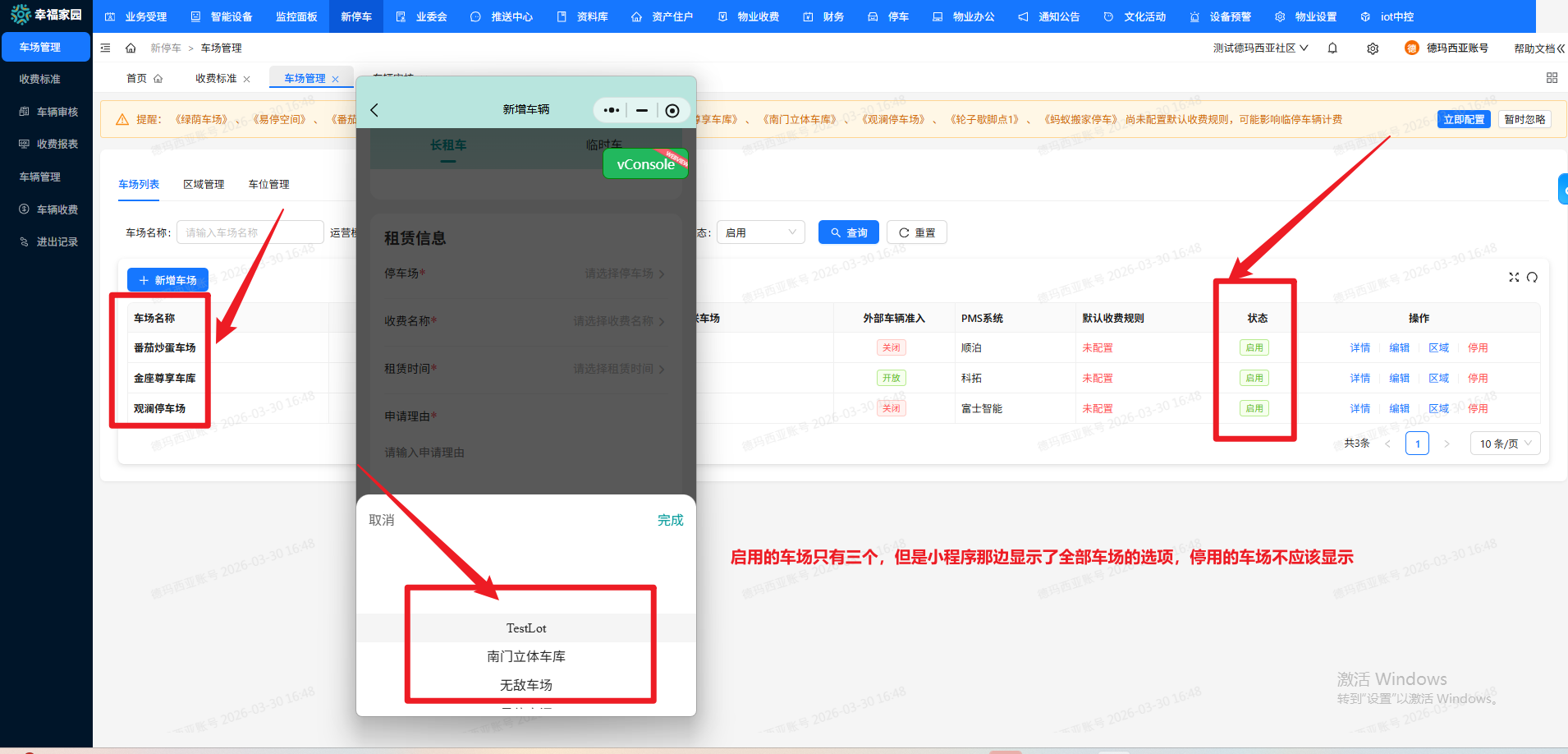Expand the 状态 启用 dropdown
Image resolution: width=1568 pixels, height=754 pixels.
(x=760, y=232)
